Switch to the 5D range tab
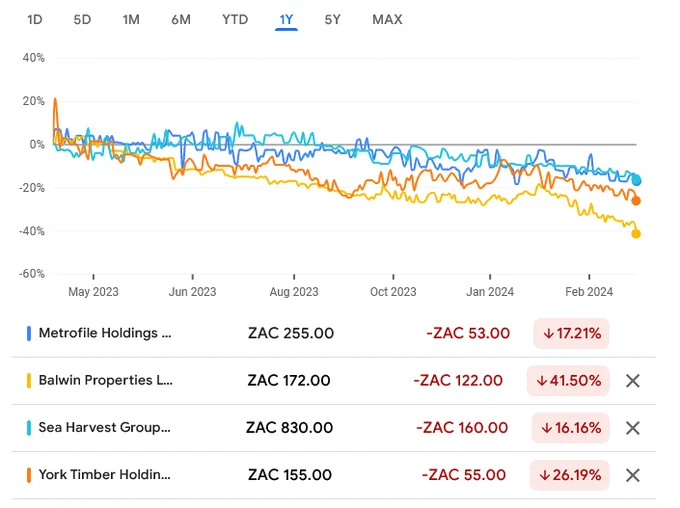Image resolution: width=680 pixels, height=508 pixels. (82, 20)
